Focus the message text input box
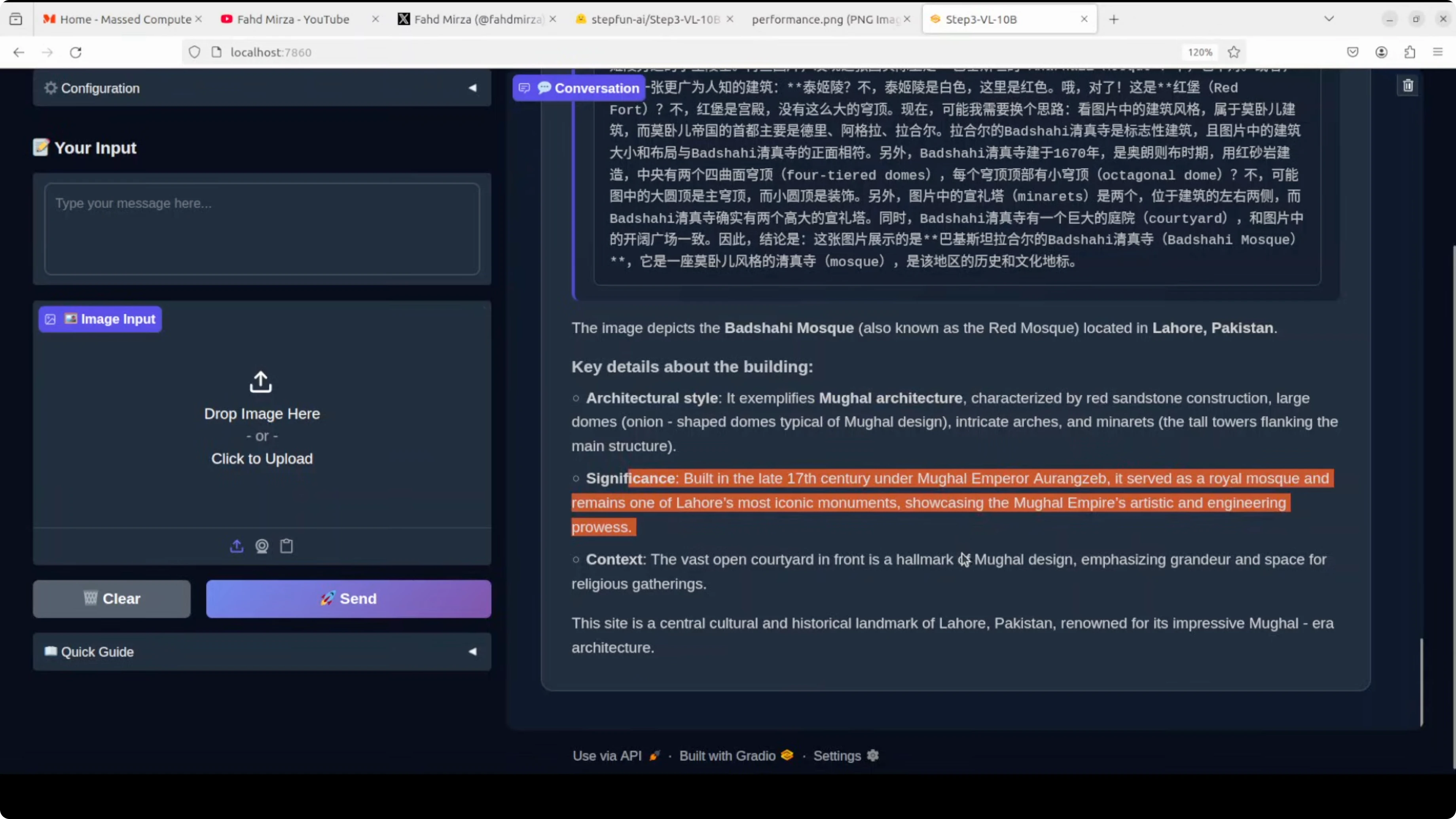Image resolution: width=1456 pixels, height=819 pixels. click(x=262, y=229)
